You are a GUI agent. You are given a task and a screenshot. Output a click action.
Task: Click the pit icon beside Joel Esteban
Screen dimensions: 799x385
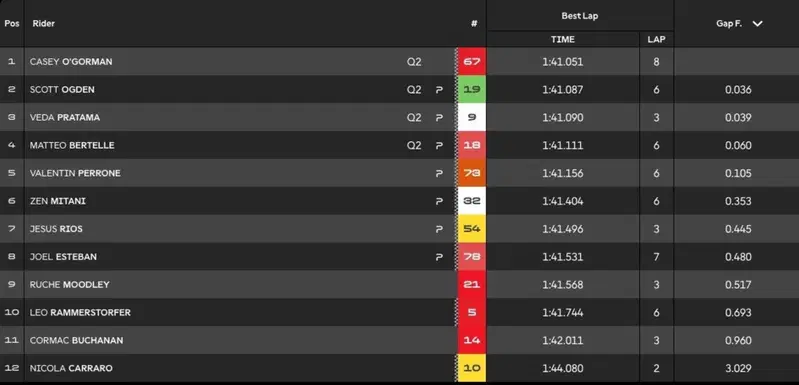(x=439, y=257)
